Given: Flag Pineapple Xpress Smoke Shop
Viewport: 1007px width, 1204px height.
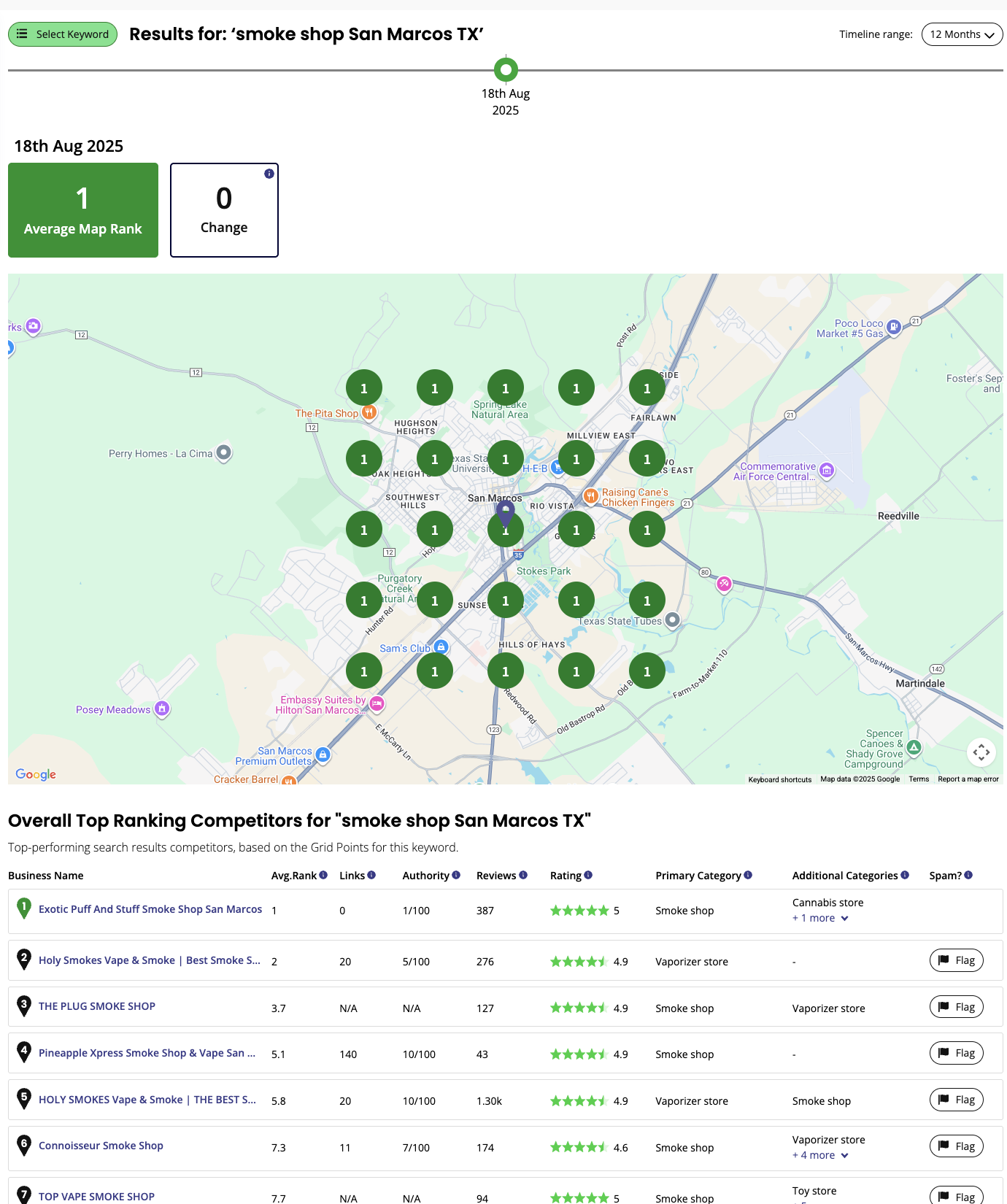Looking at the screenshot, I should tap(957, 1053).
